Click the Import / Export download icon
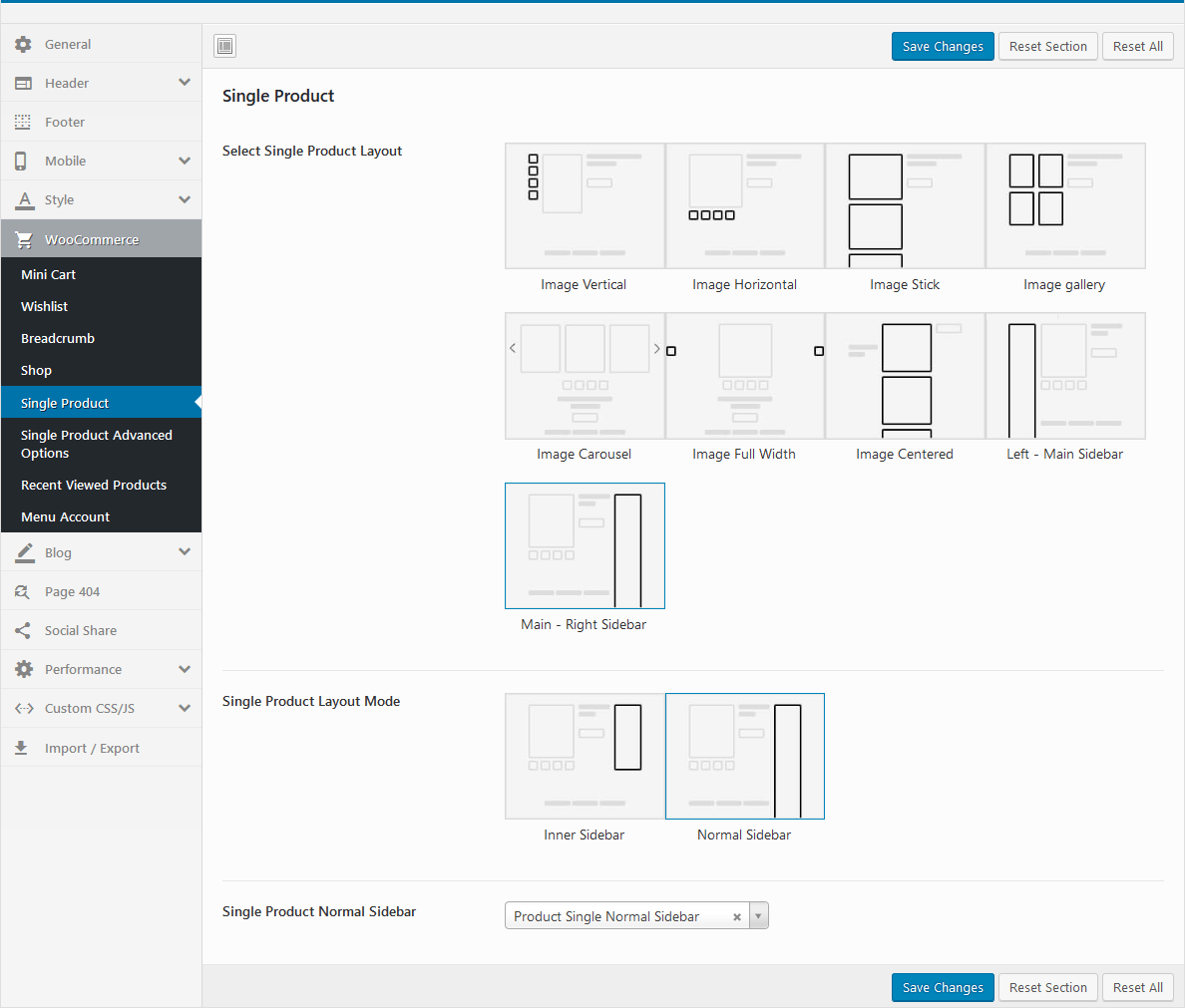 tap(21, 748)
